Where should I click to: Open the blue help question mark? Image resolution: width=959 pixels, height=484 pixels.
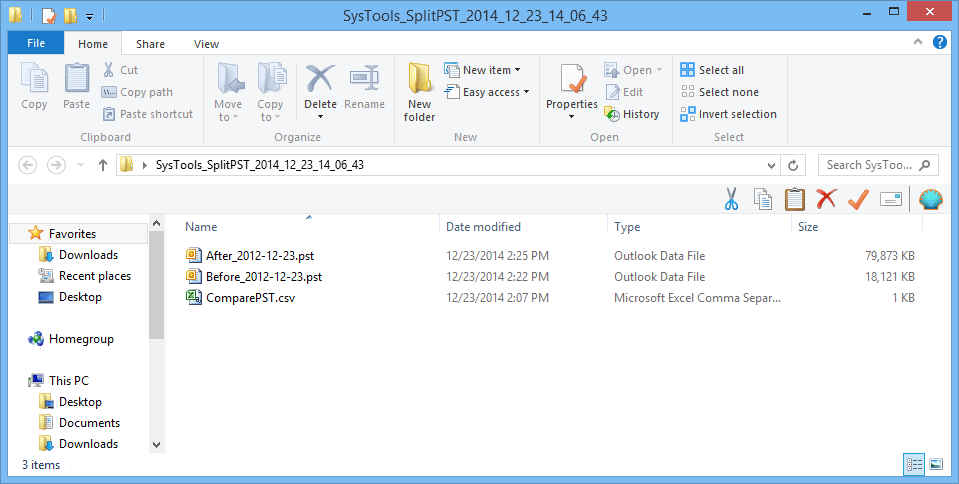coord(939,42)
